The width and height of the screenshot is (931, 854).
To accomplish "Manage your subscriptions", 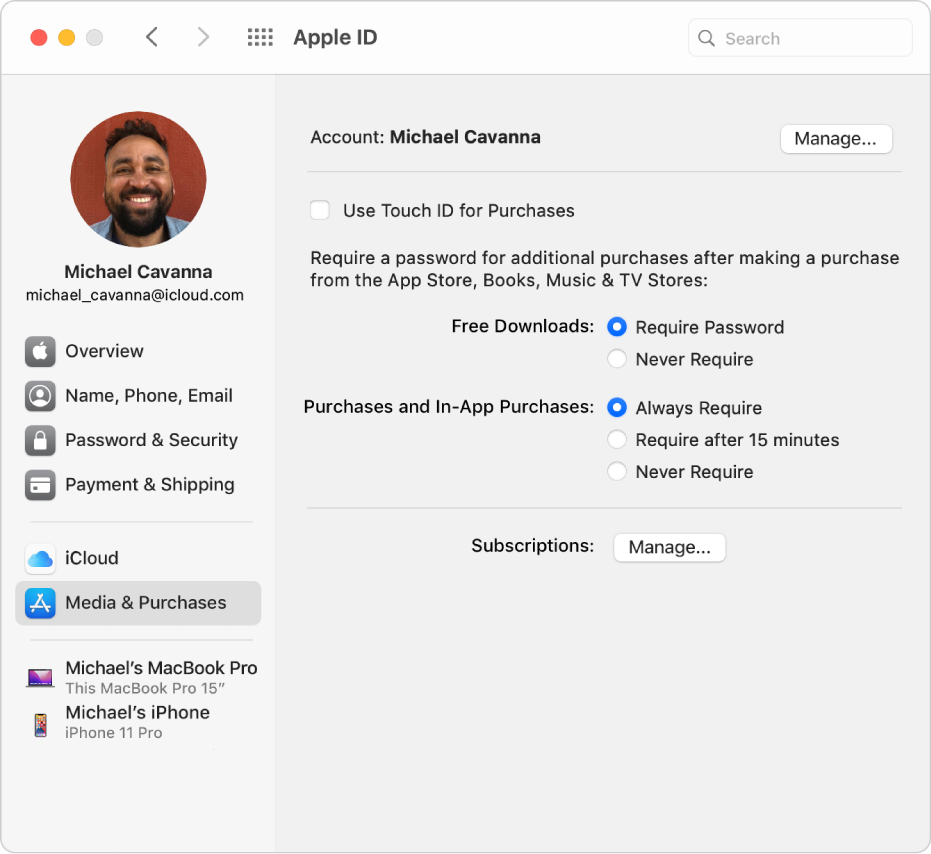I will click(669, 547).
